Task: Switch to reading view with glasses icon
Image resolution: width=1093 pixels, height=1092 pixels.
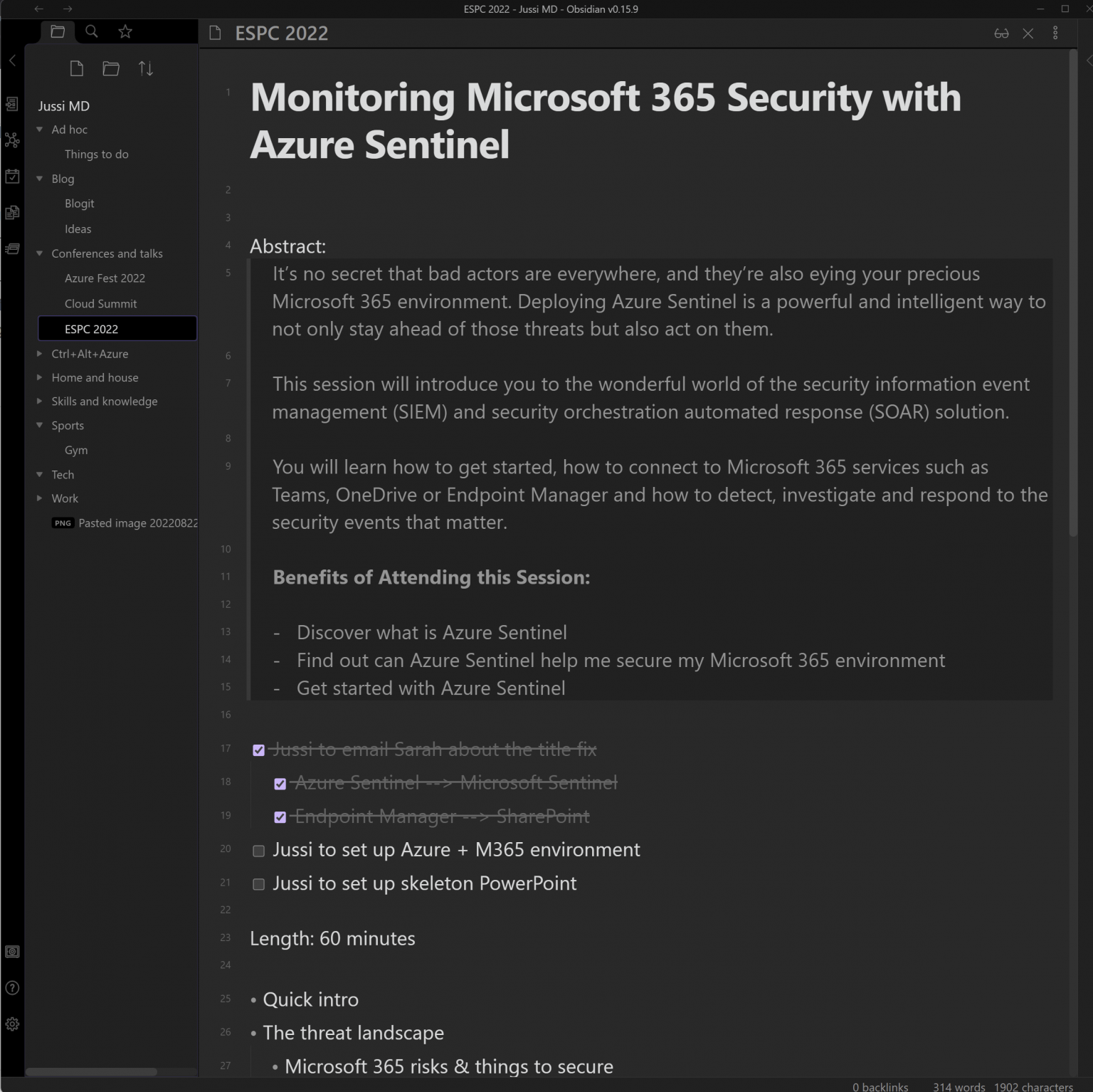Action: 1001,33
